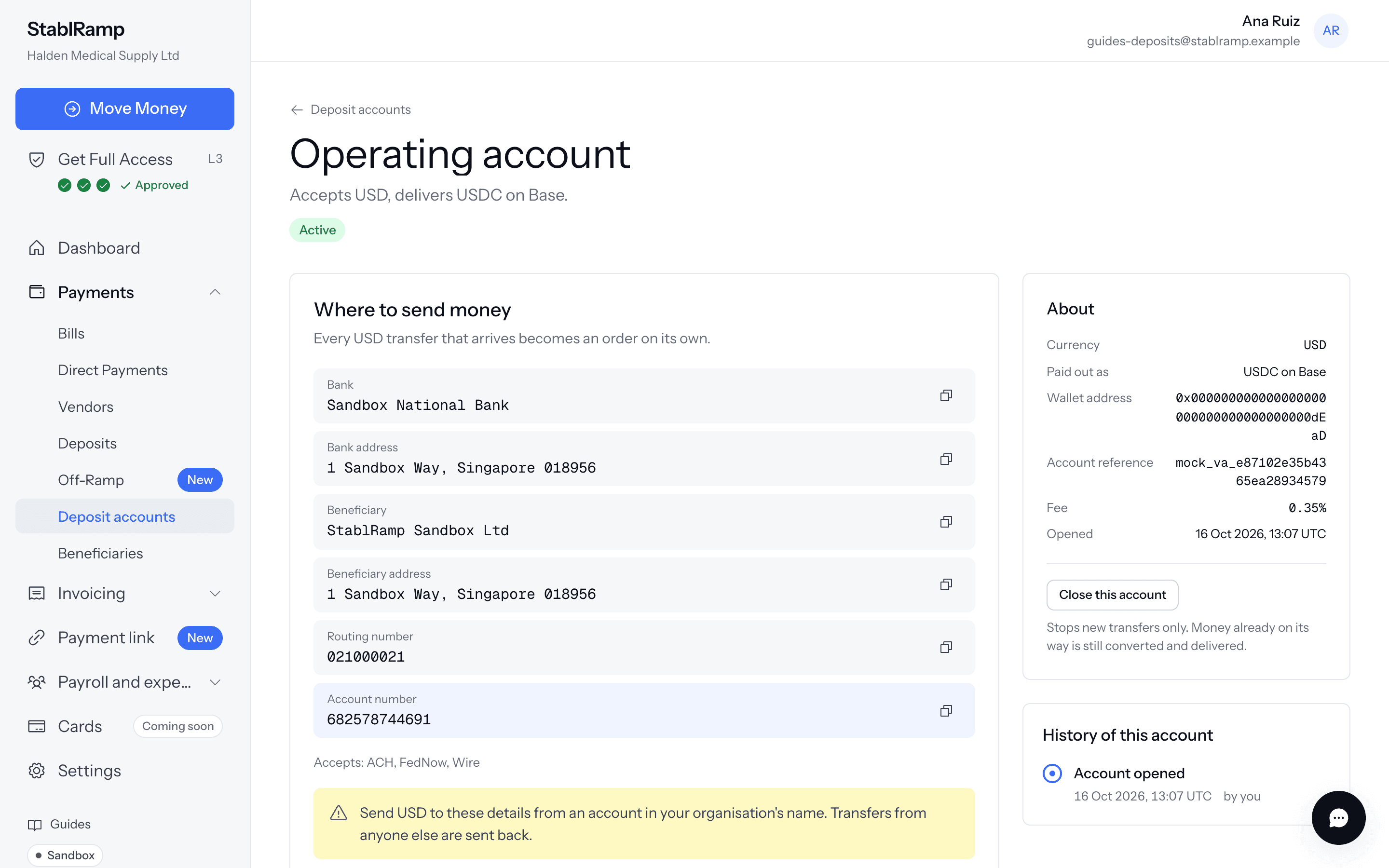This screenshot has height=868, width=1389.
Task: Click the Approved status text
Action: [x=161, y=186]
